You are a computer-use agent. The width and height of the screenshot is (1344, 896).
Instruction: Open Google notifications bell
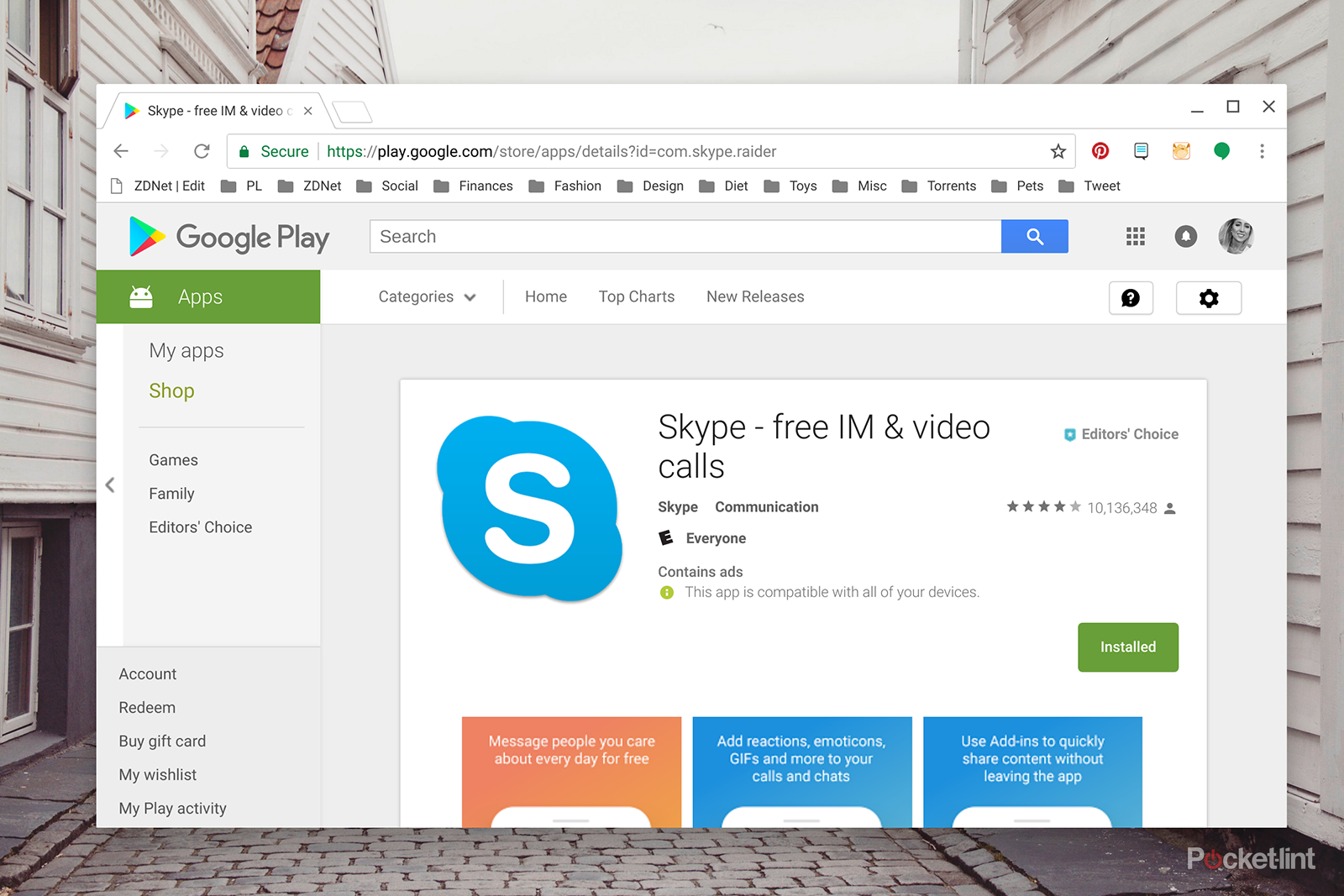(1185, 237)
